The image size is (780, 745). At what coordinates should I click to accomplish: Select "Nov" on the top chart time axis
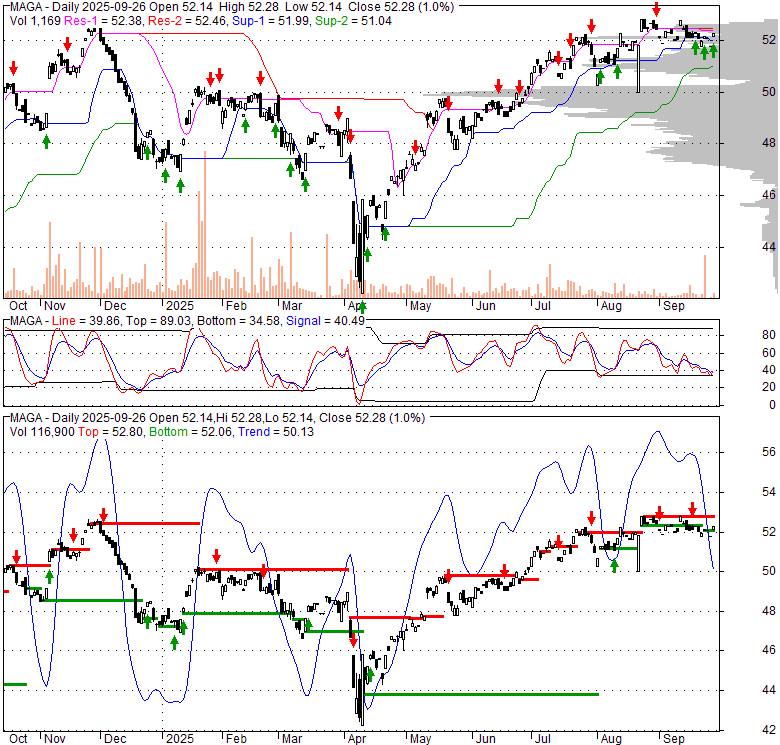point(55,306)
